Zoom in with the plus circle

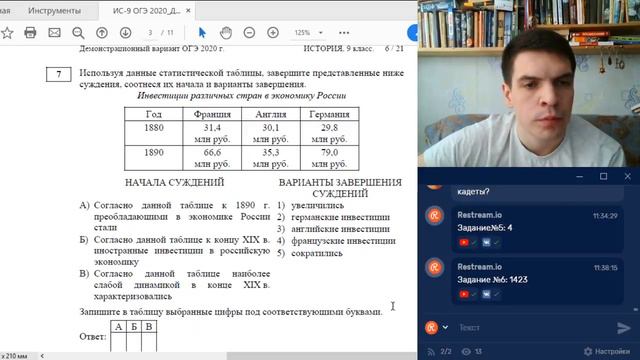[273, 33]
